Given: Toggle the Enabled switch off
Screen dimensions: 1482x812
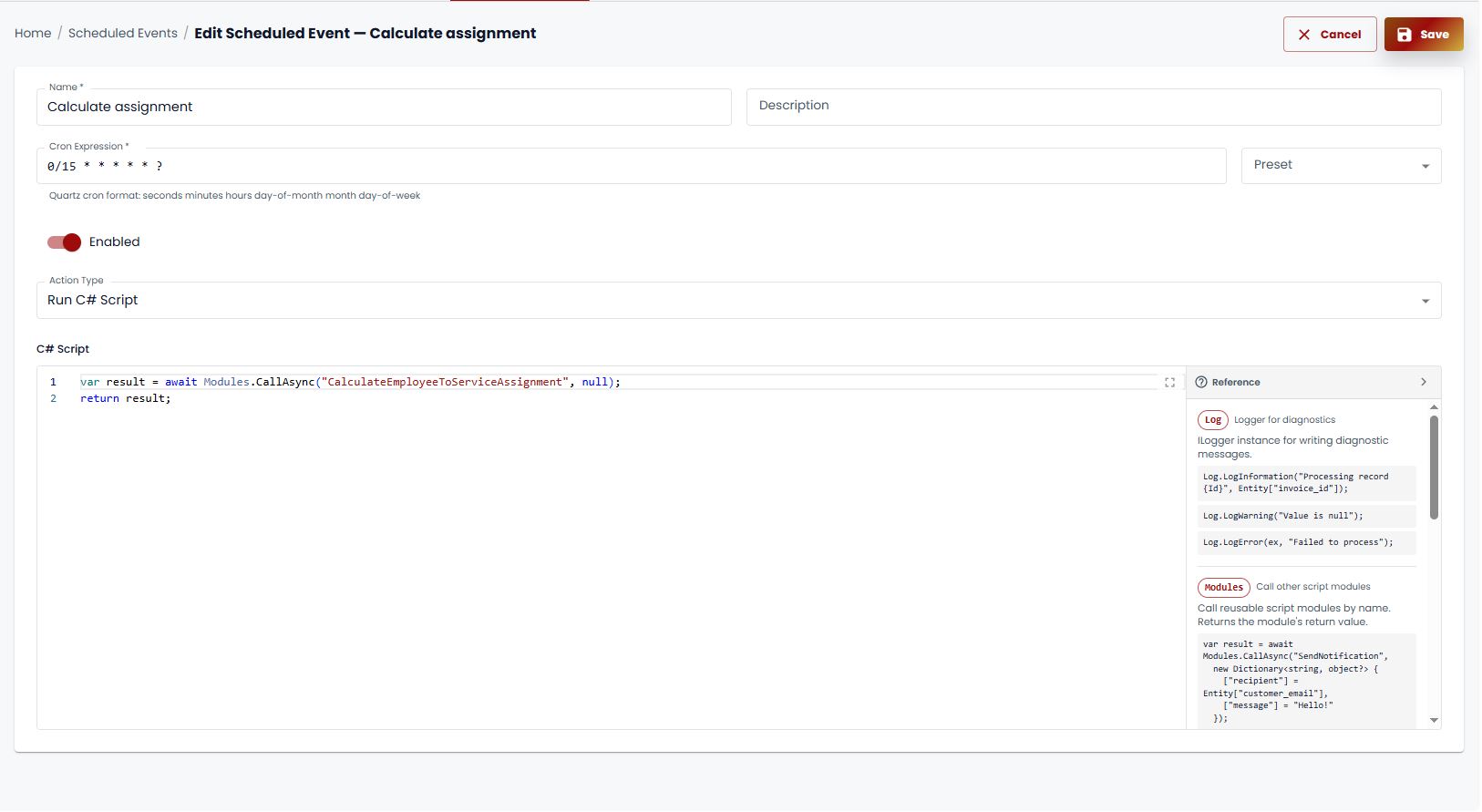Looking at the screenshot, I should pyautogui.click(x=64, y=242).
